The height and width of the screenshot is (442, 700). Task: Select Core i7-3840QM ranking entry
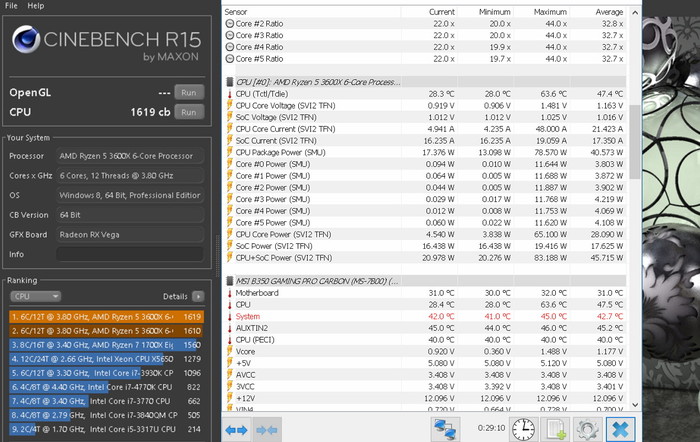106,415
